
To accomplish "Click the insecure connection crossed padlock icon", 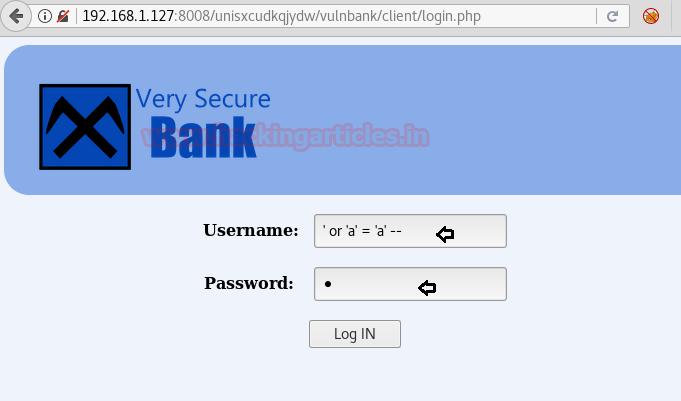I will click(63, 17).
